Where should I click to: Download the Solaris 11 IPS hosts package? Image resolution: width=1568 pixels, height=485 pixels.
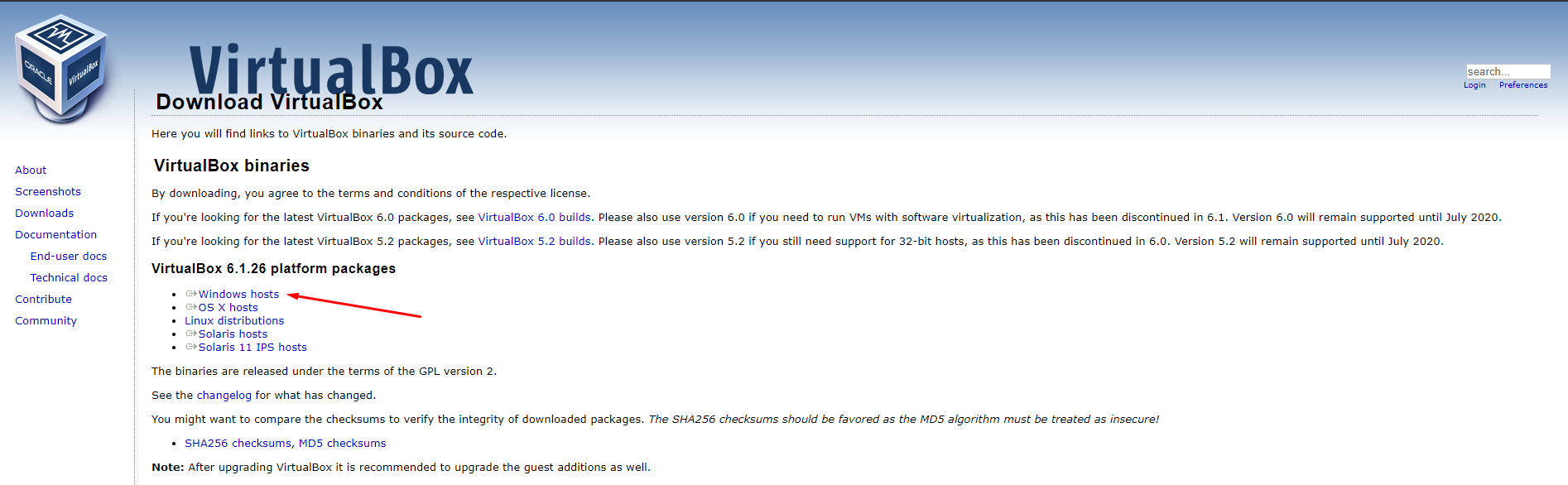coord(253,347)
